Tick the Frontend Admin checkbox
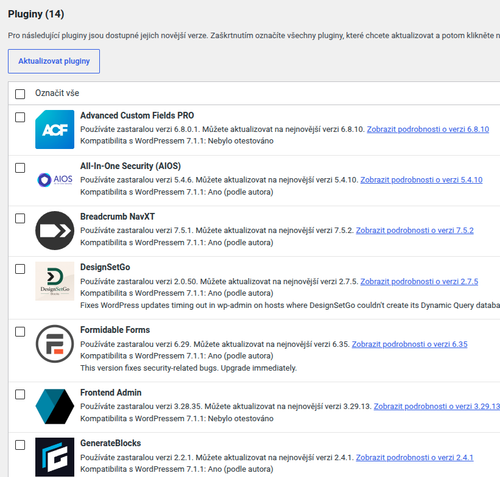Viewport: 500px width, 477px height. click(20, 394)
